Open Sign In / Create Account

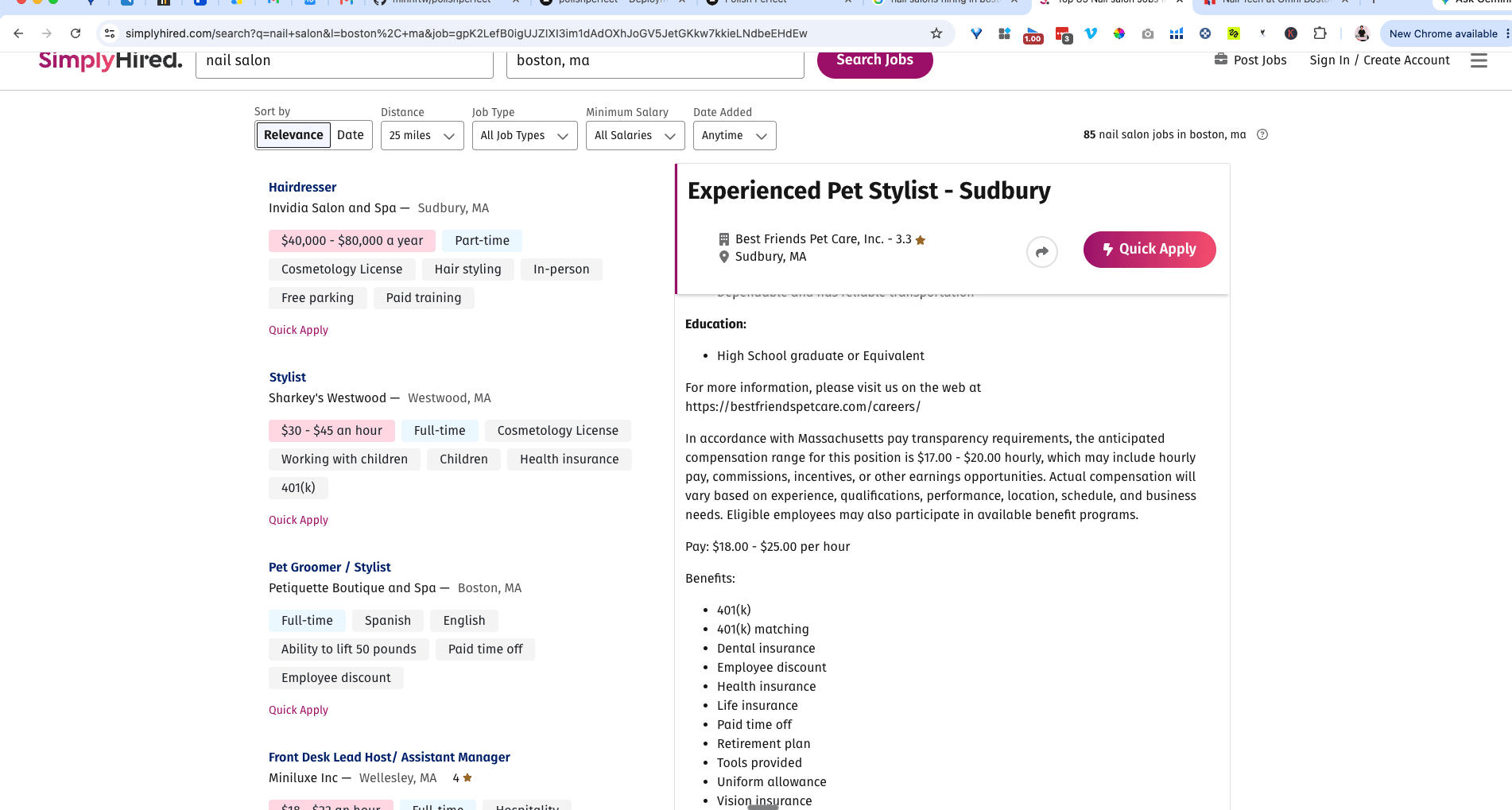[x=1379, y=60]
